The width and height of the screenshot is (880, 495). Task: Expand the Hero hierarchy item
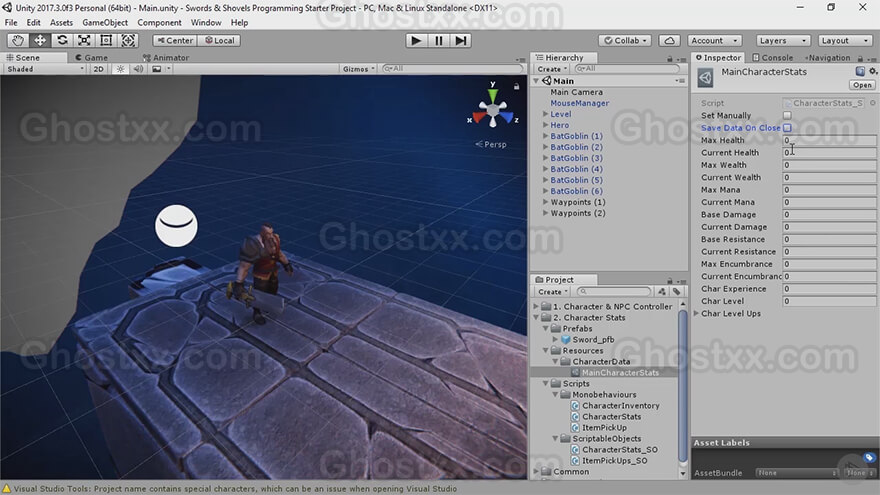(545, 125)
